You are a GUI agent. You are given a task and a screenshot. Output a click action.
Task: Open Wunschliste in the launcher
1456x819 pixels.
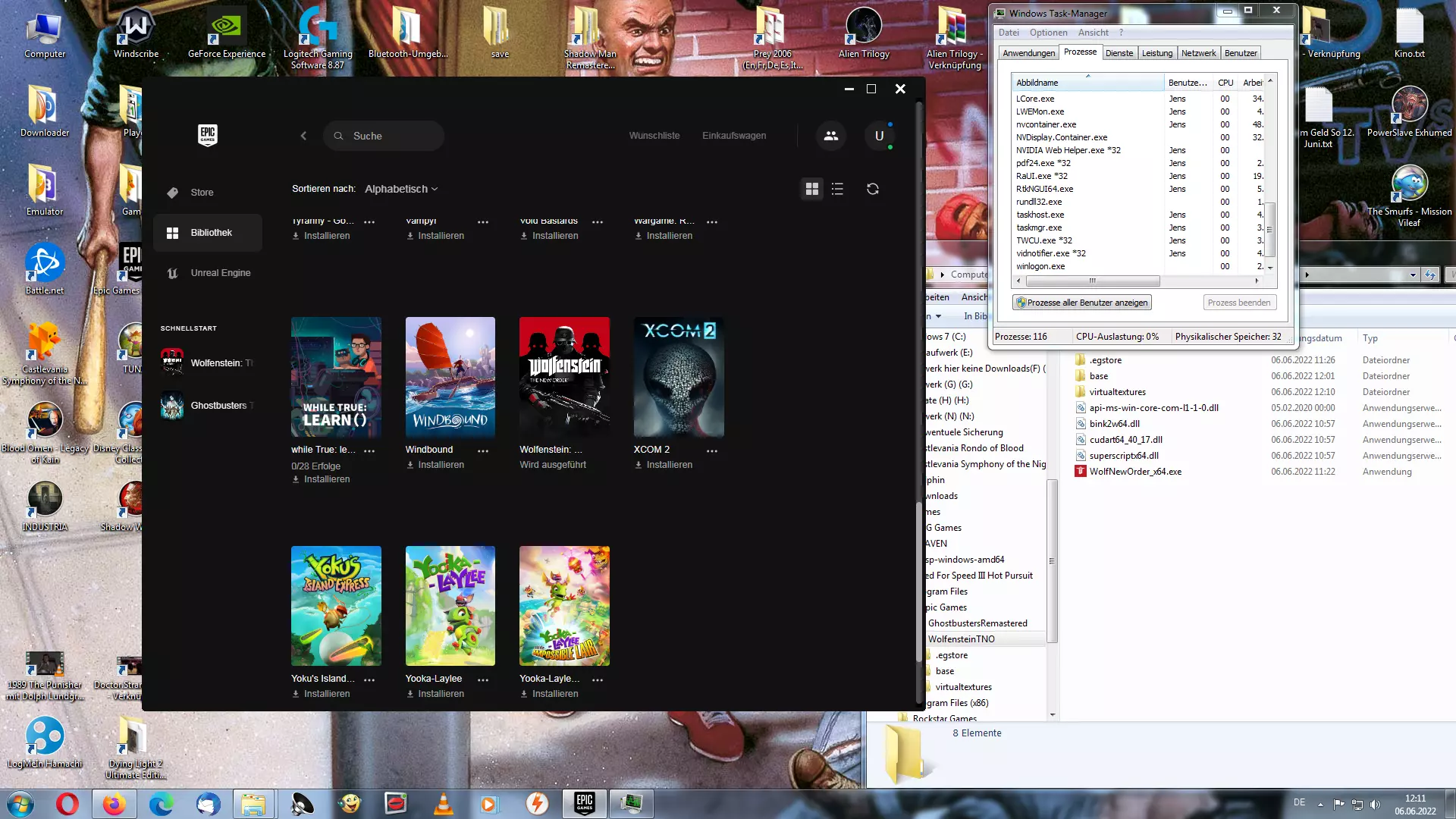(x=654, y=136)
